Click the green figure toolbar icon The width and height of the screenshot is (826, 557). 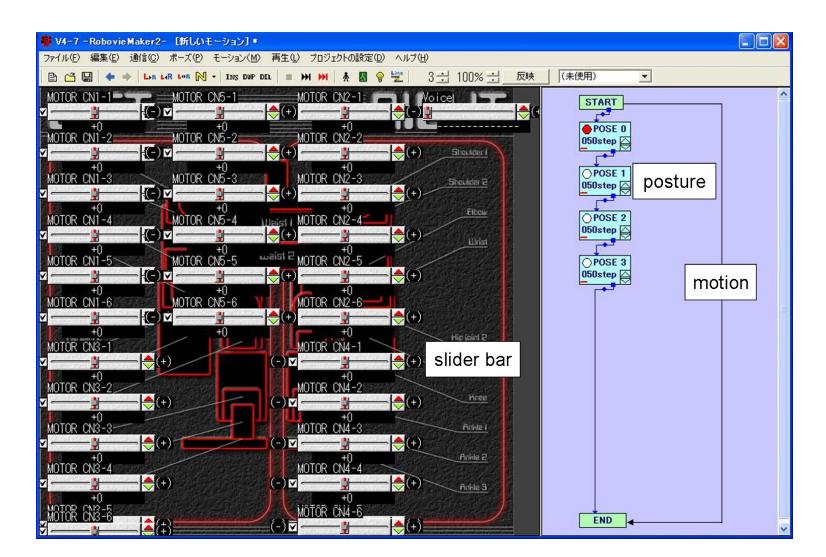[363, 77]
